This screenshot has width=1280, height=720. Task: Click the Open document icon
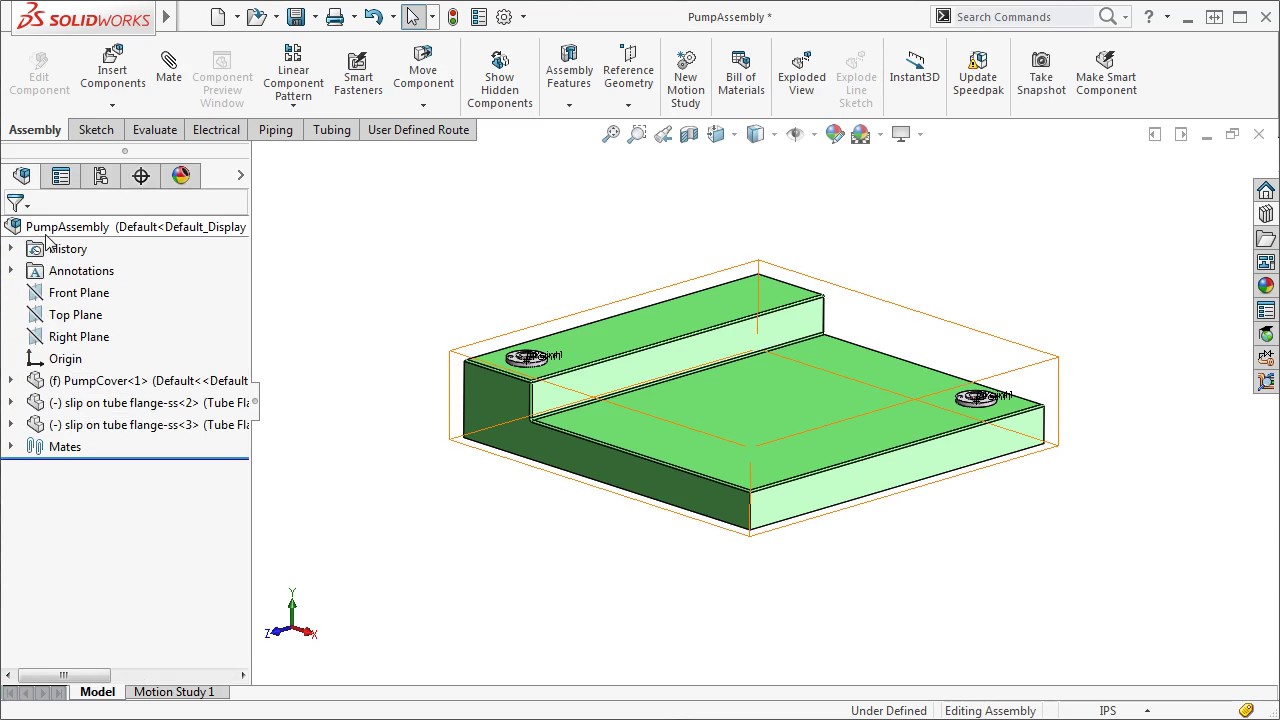pos(256,16)
